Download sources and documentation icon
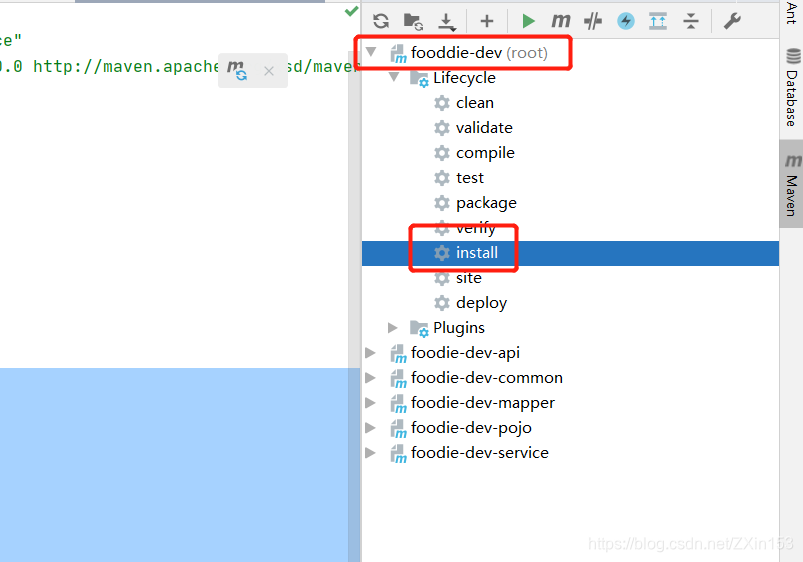Image resolution: width=803 pixels, height=562 pixels. [x=447, y=22]
